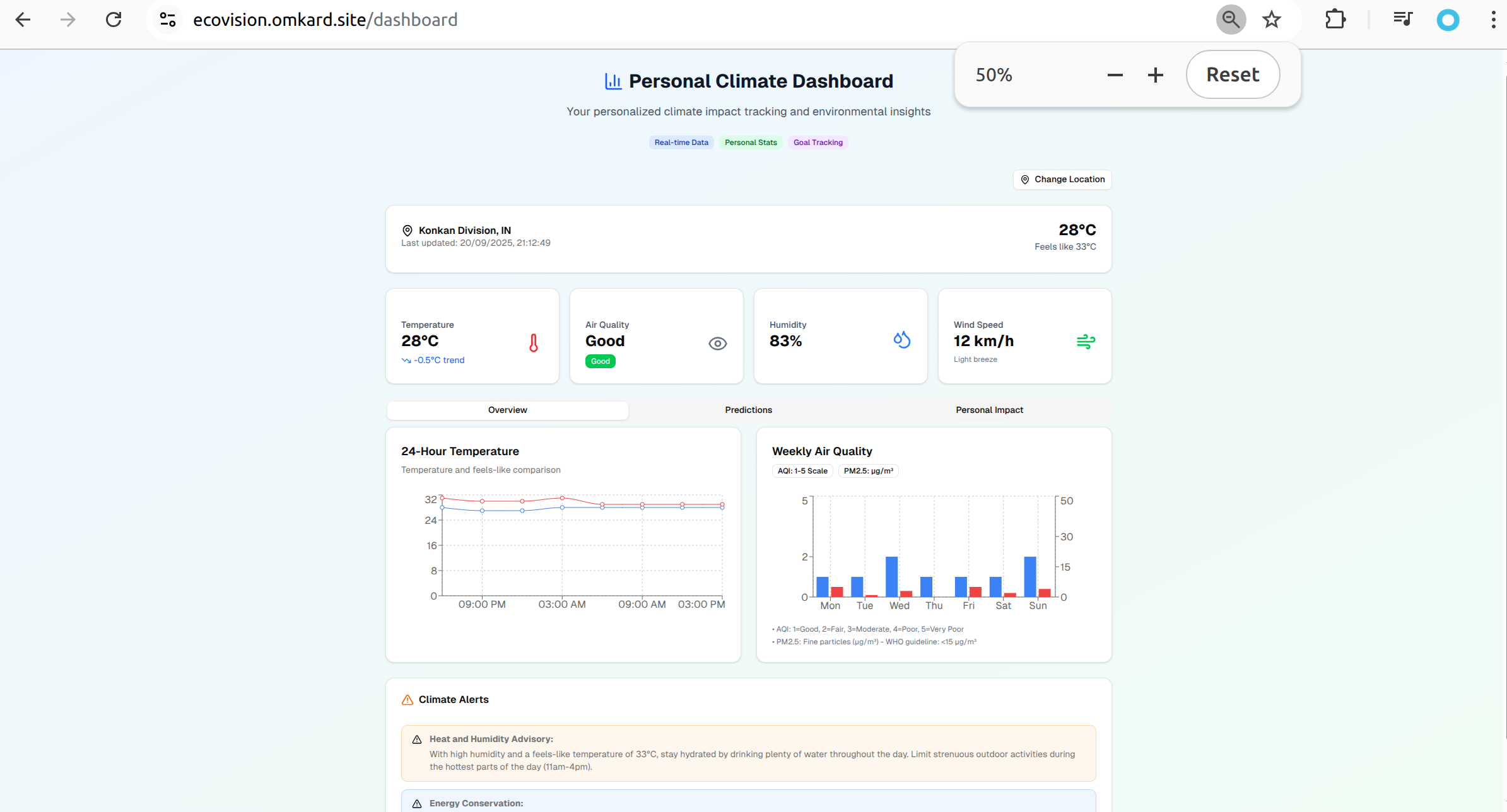Decrease zoom with the minus button

(x=1115, y=75)
